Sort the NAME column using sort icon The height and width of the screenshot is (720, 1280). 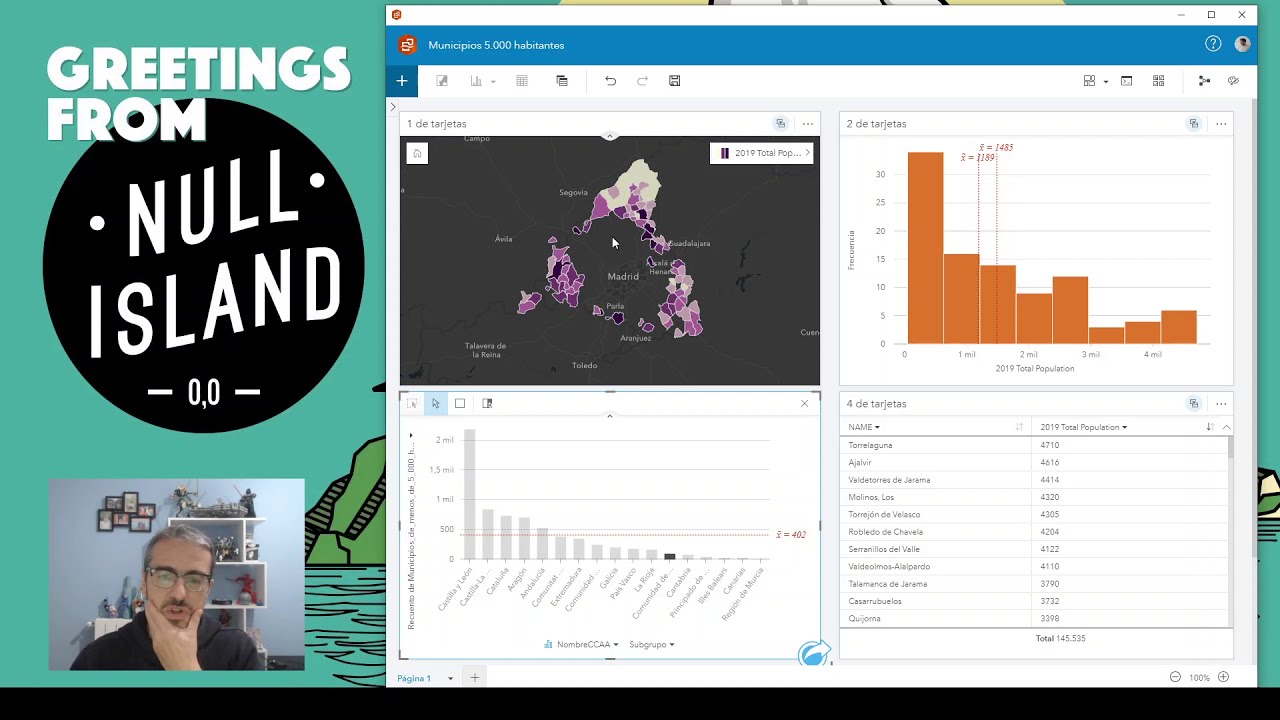[1019, 428]
